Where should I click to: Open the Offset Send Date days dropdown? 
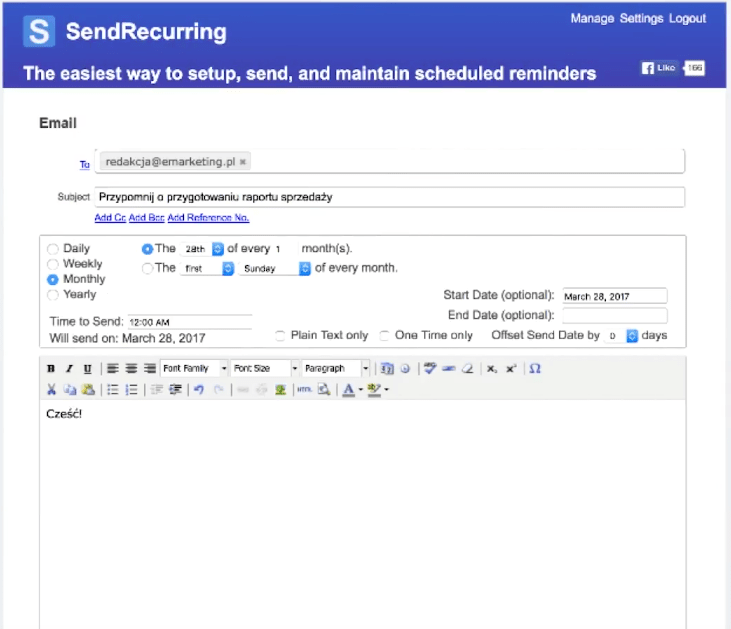[x=622, y=336]
